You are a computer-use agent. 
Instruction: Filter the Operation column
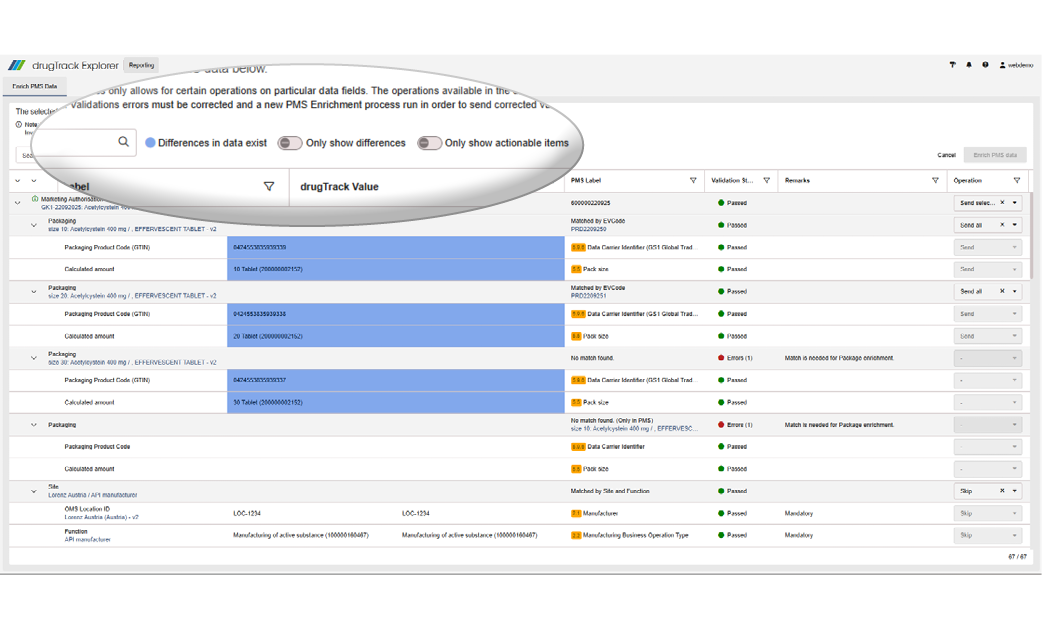1017,181
